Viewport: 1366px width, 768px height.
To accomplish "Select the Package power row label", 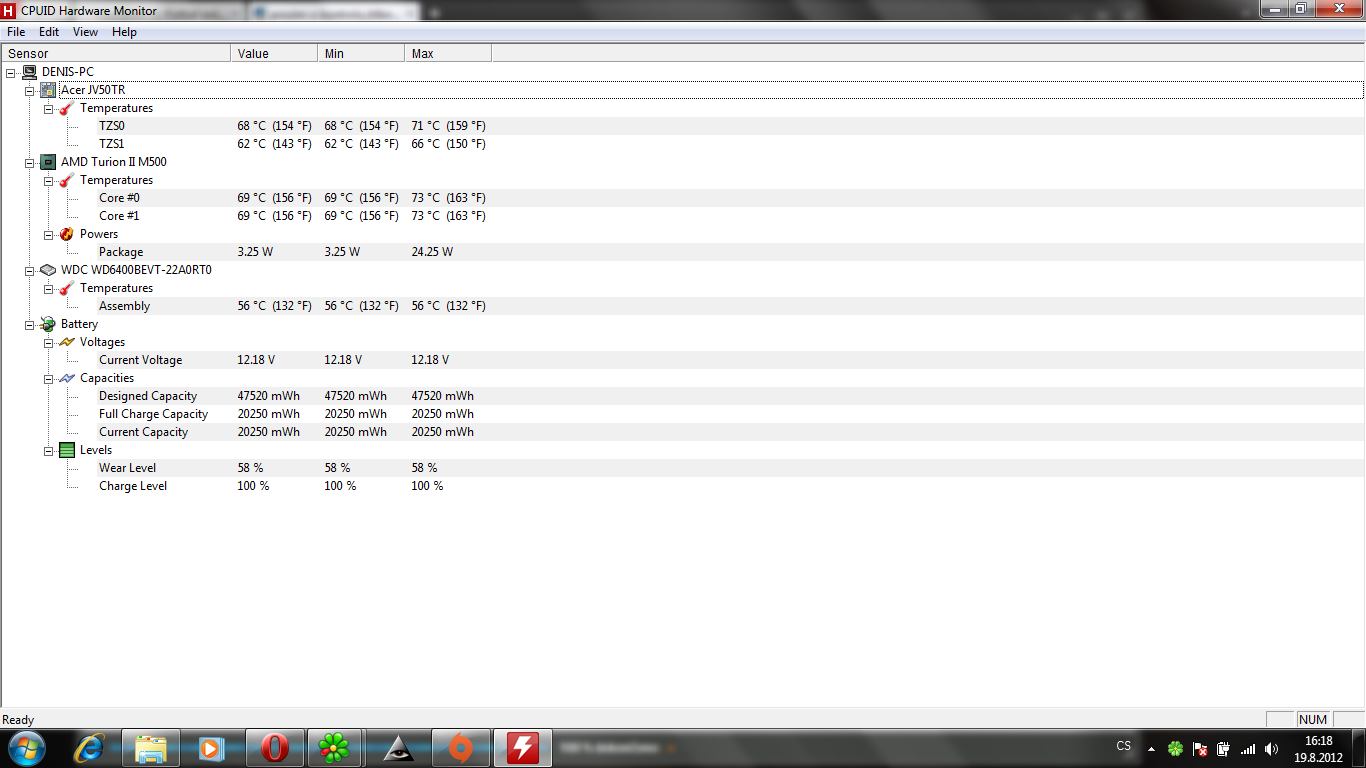I will 121,252.
